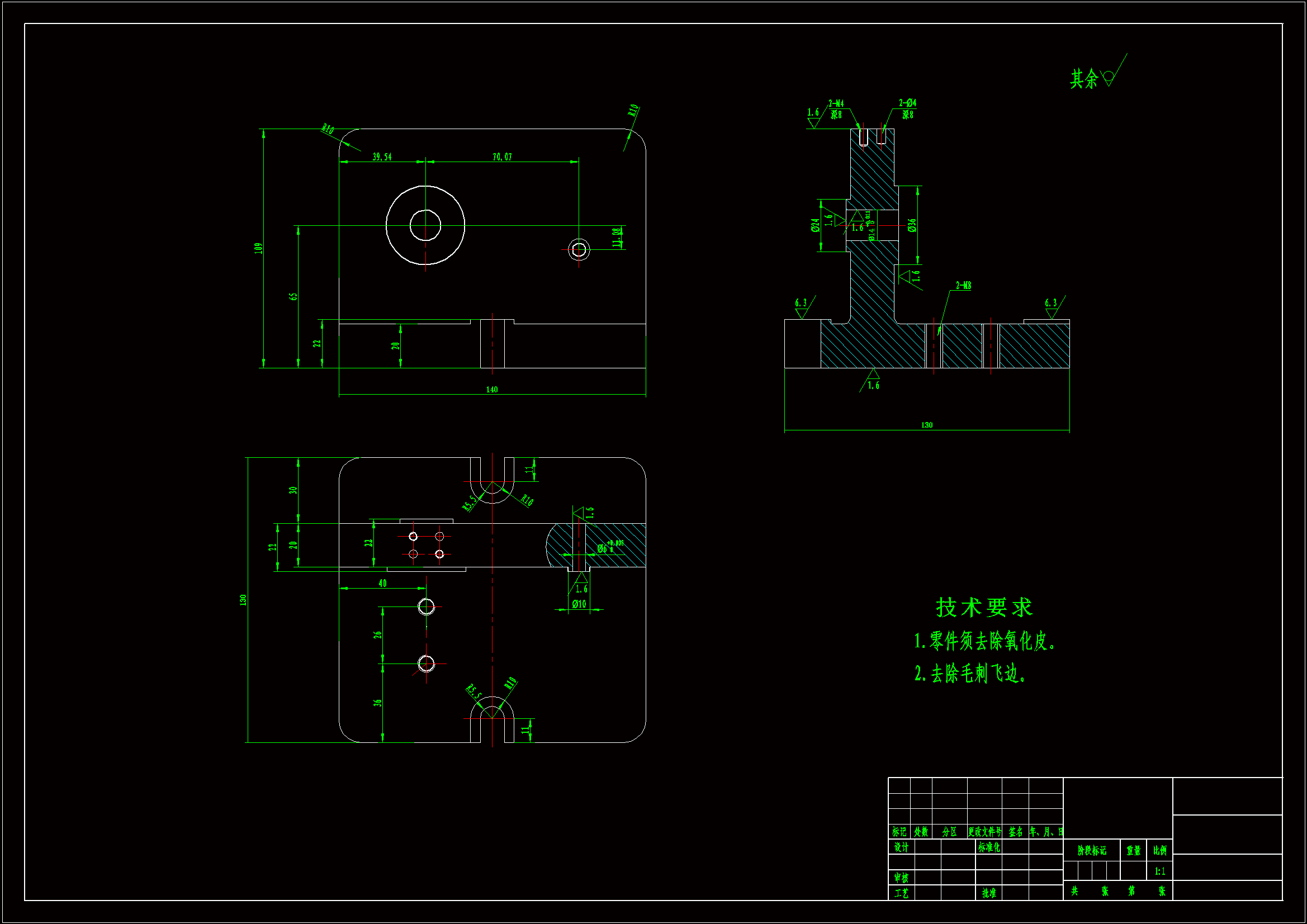The height and width of the screenshot is (924, 1307).
Task: Select the 130 dimension under section view
Action: pyautogui.click(x=927, y=425)
